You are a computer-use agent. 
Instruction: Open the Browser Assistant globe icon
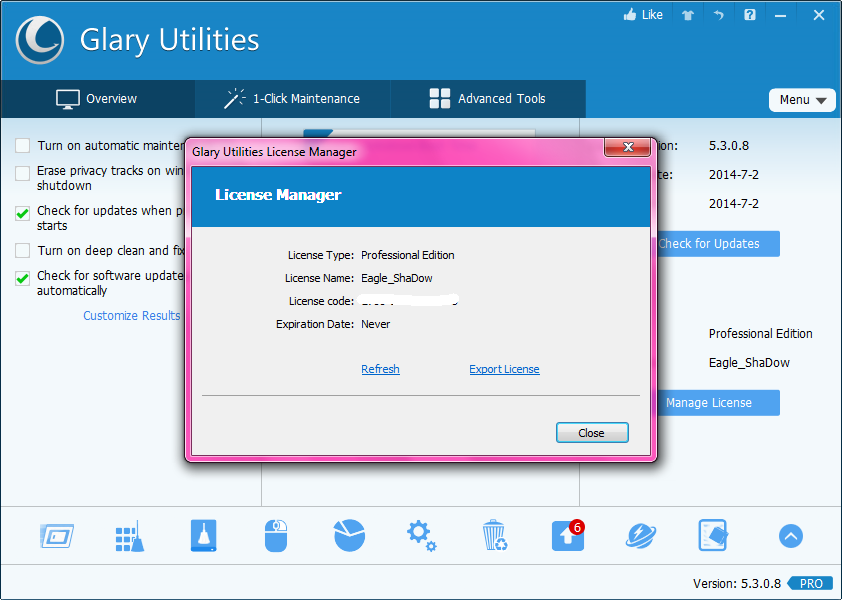click(x=641, y=536)
